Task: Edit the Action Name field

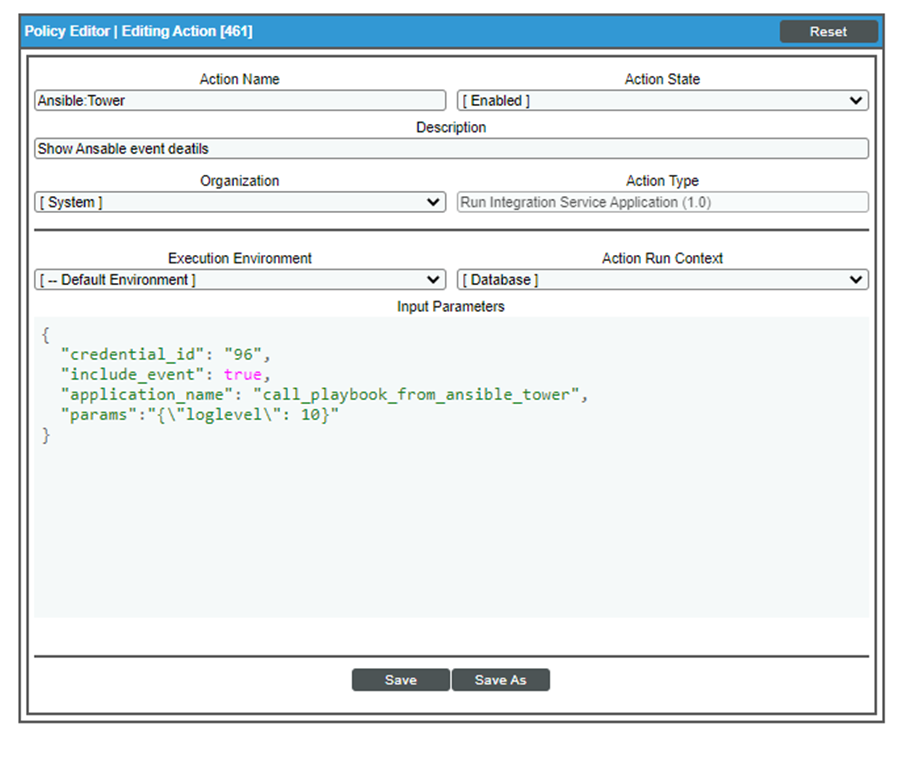Action: click(x=240, y=101)
